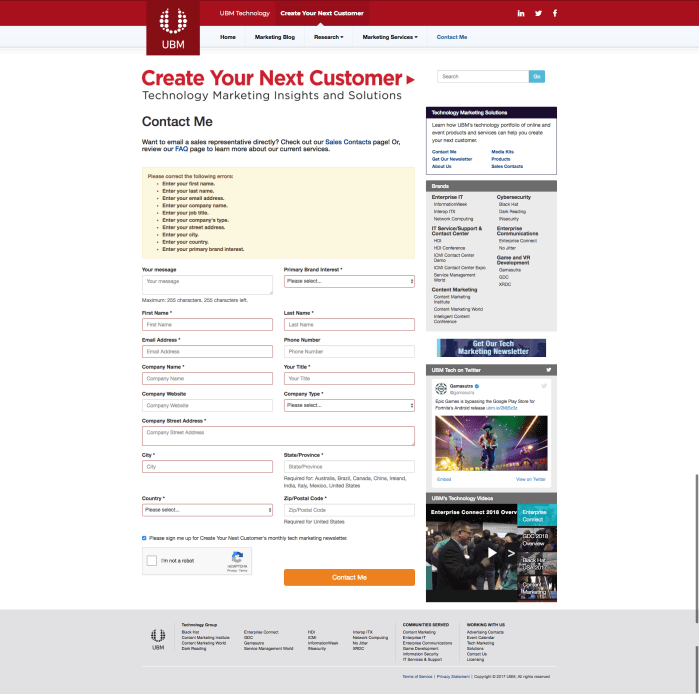Select the Black Hat USA video thumbnail
Screen dimensions: 699x694
tap(536, 565)
